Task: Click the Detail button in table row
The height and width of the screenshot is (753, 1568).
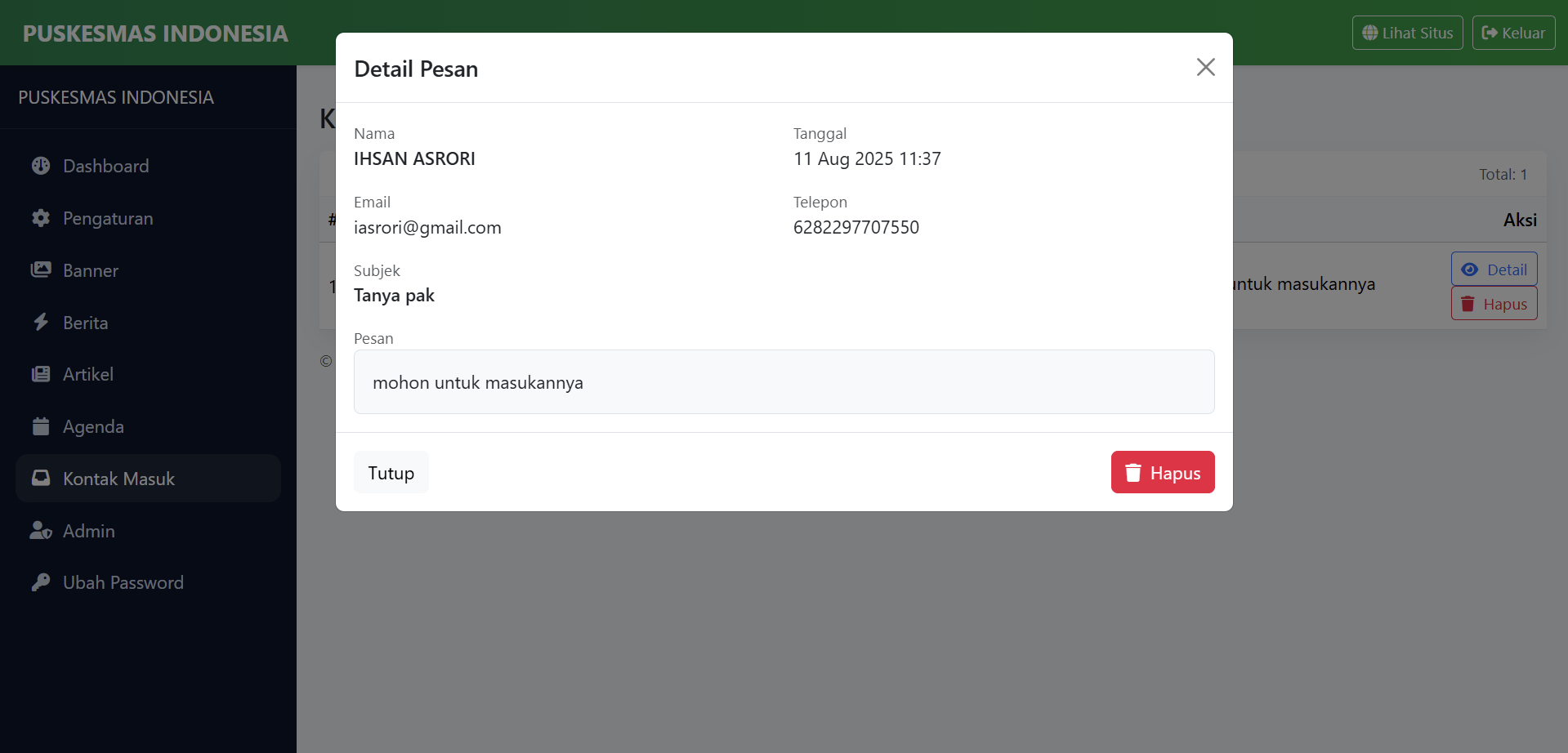Action: 1494,270
